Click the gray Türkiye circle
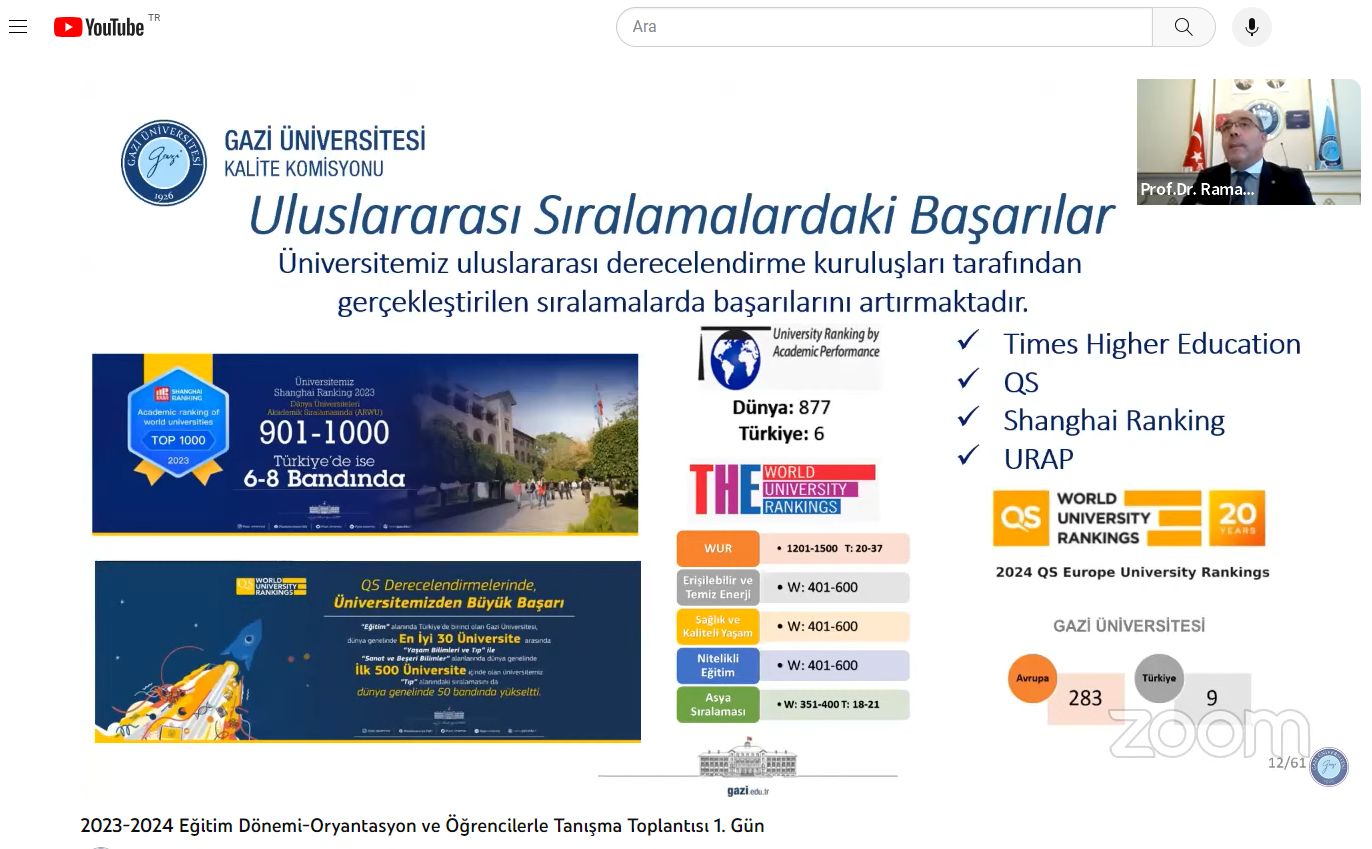1372x849 pixels. pyautogui.click(x=1160, y=678)
